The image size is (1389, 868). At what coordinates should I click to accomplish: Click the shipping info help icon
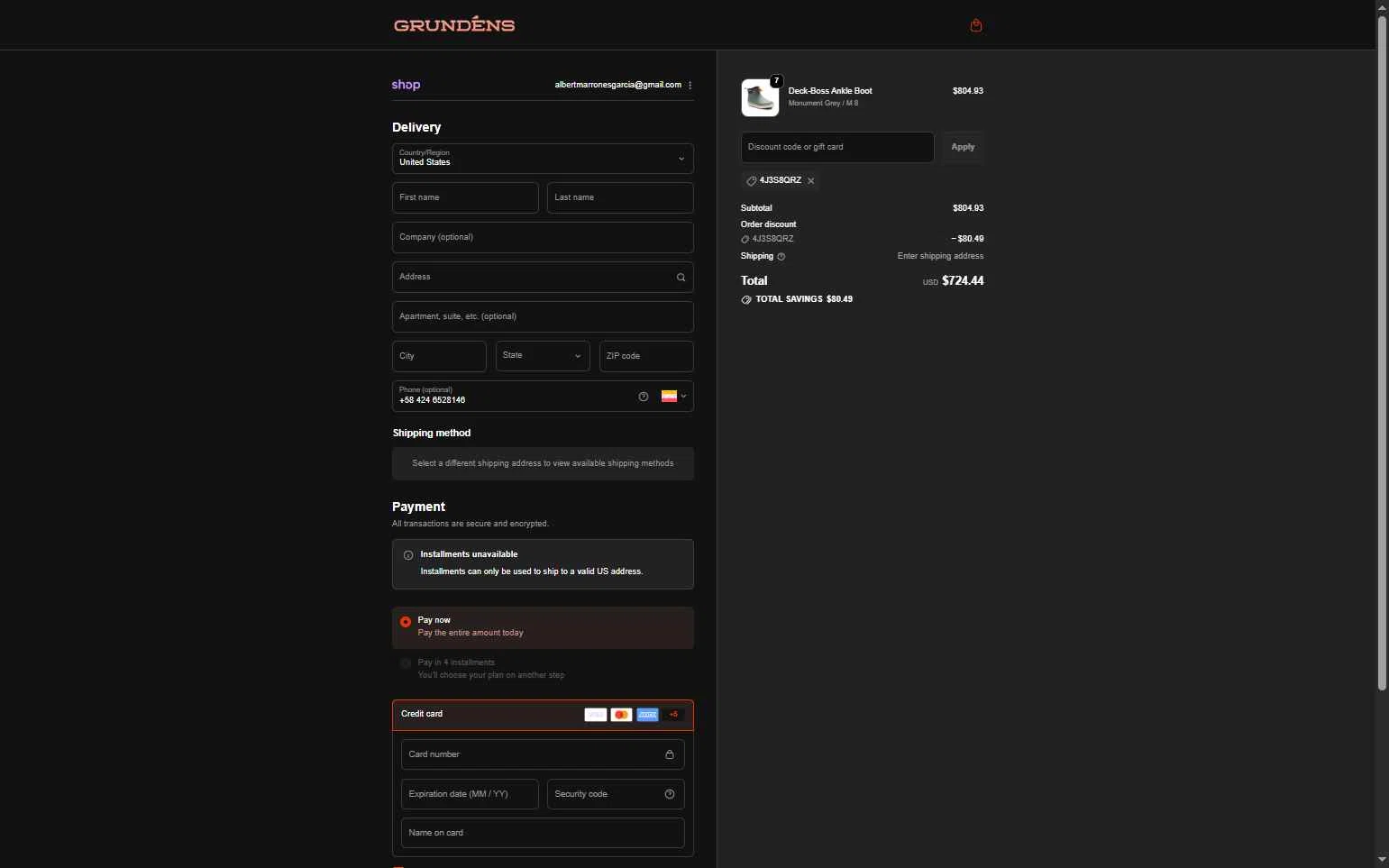coord(781,257)
